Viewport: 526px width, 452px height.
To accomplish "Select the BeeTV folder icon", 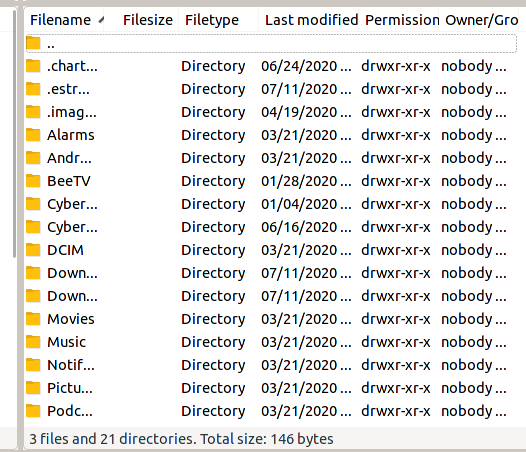I will coord(33,181).
